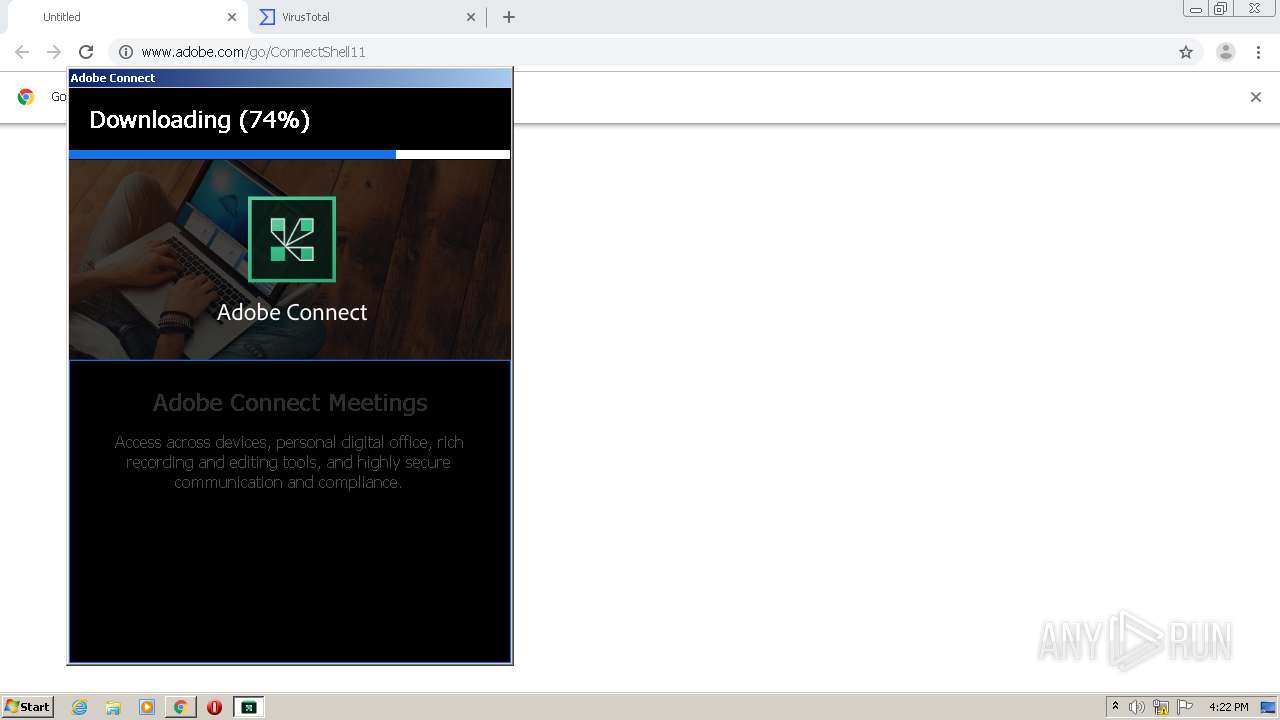The height and width of the screenshot is (720, 1280).
Task: Open Action Center flag icon
Action: click(x=1185, y=707)
